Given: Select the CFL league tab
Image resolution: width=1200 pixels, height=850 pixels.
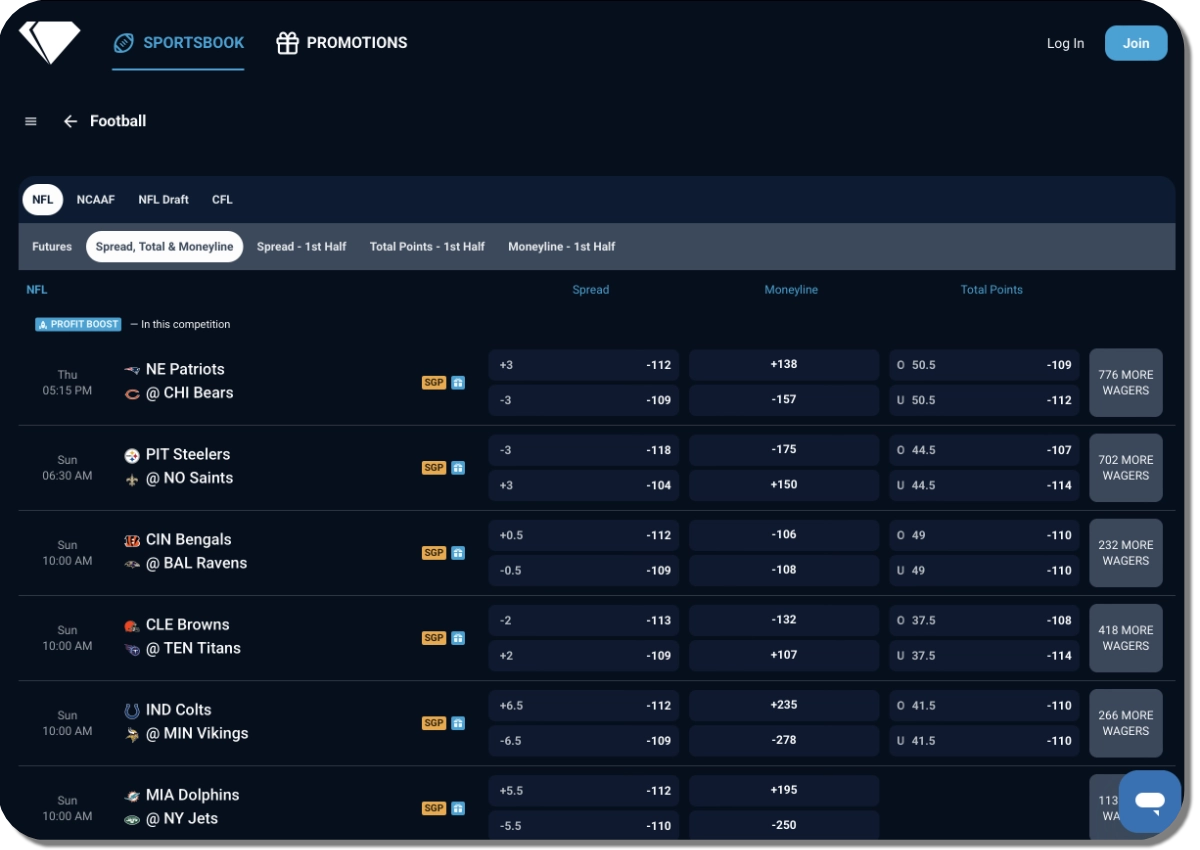Looking at the screenshot, I should pyautogui.click(x=222, y=200).
